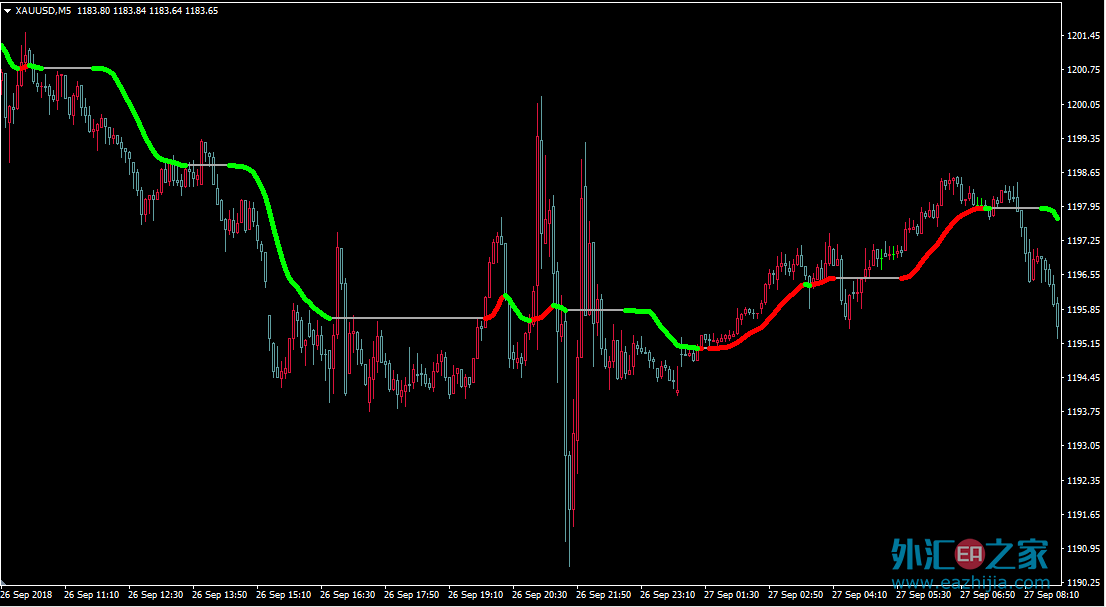Click the 1195.15 price scale label
The width and height of the screenshot is (1106, 607).
(1085, 343)
